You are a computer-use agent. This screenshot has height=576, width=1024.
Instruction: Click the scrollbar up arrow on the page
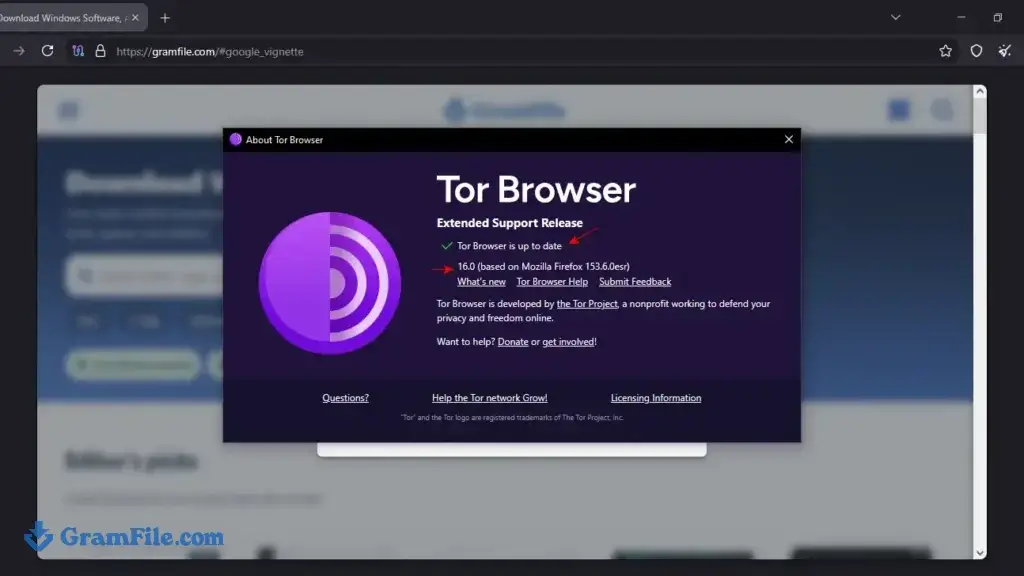[980, 92]
